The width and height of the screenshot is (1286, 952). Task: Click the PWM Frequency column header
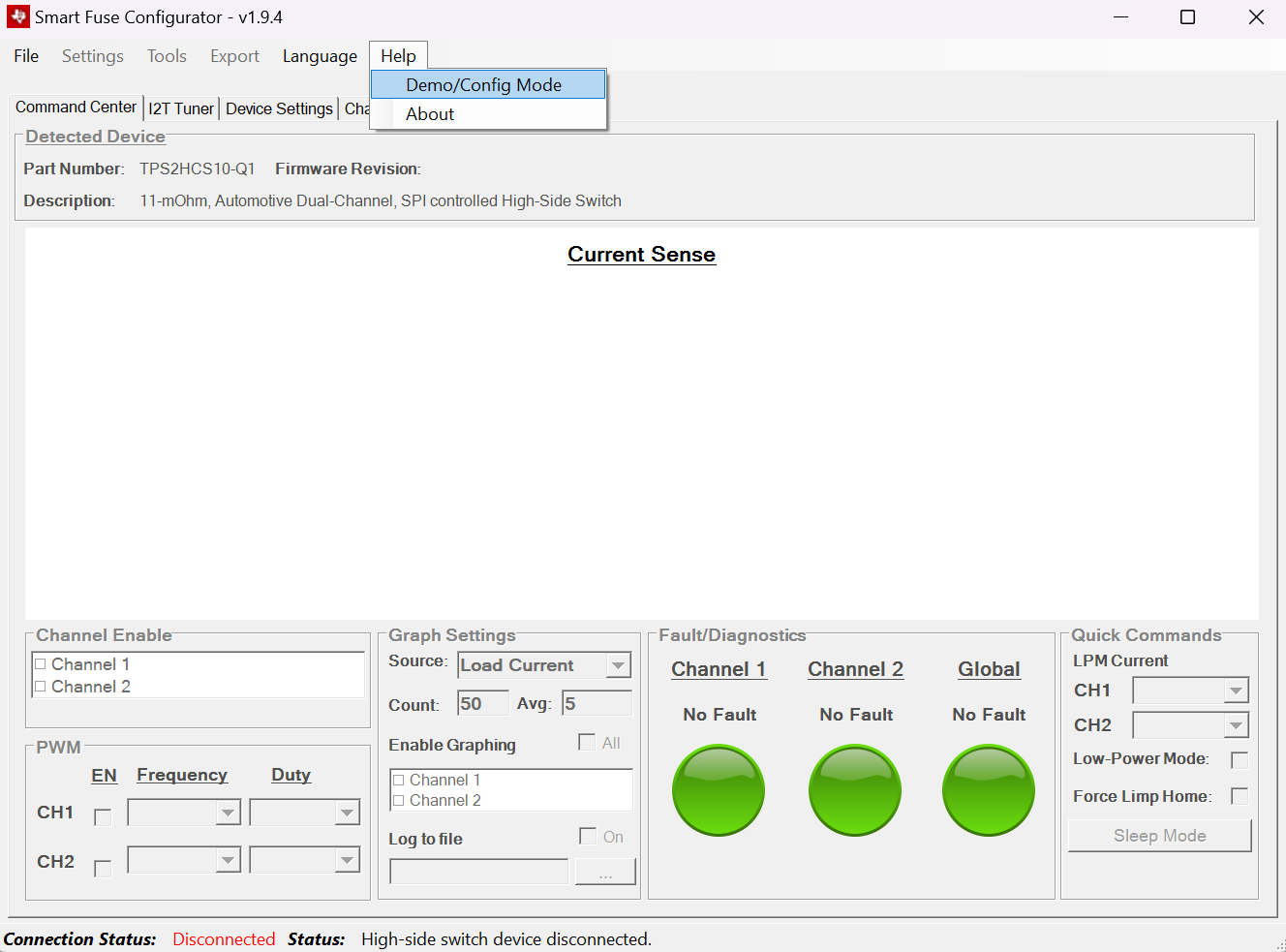point(182,775)
